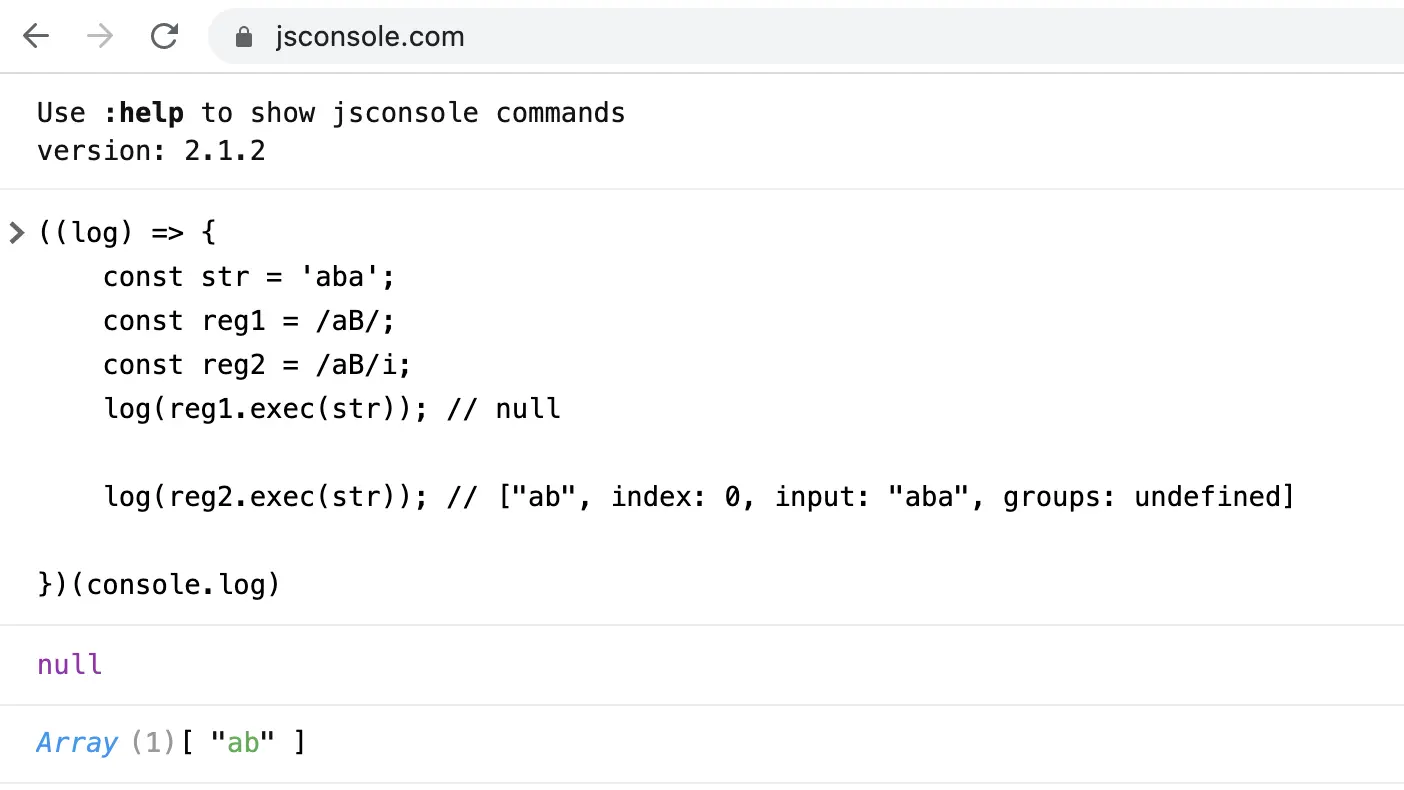Click the null output result

pos(69,665)
